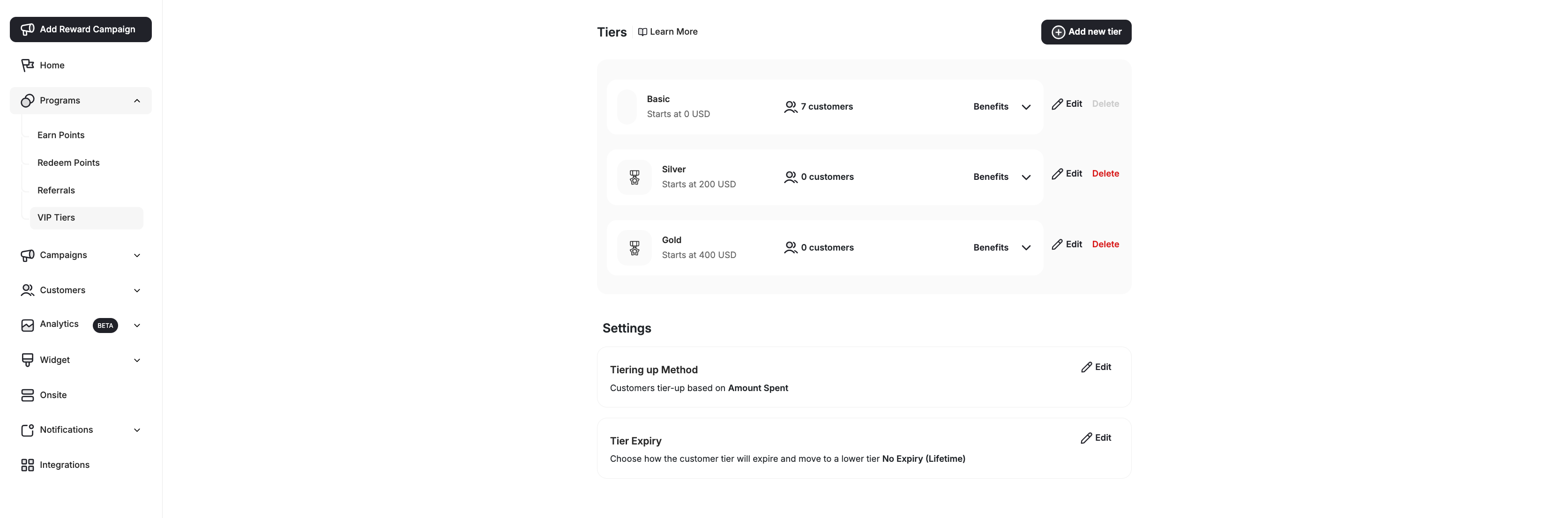Delete the Silver tier
The width and height of the screenshot is (1568, 518).
click(1105, 173)
